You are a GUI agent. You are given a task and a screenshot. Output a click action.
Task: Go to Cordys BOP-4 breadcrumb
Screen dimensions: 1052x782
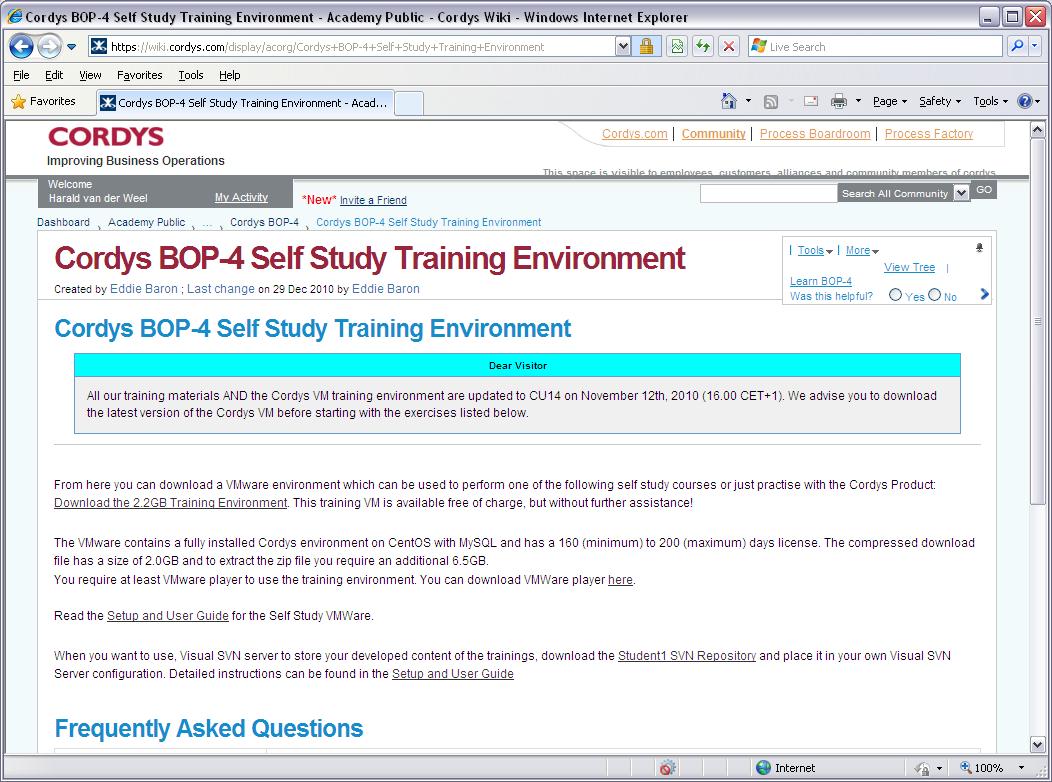point(264,222)
